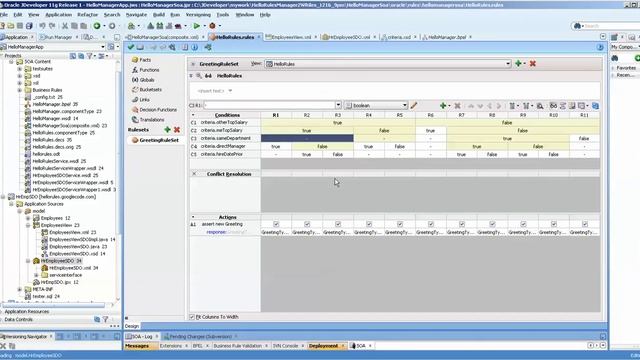Open the Refactor menu
Image resolution: width=640 pixels, height=360 pixels.
pos(88,15)
